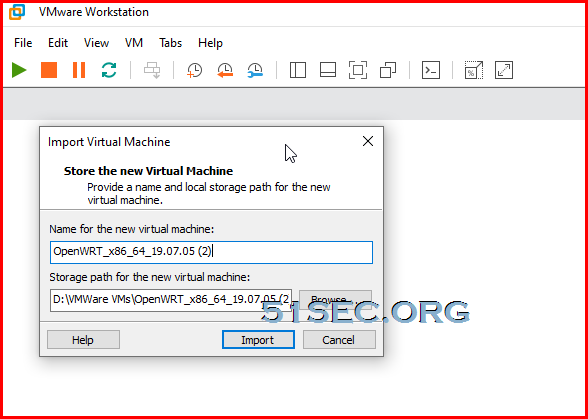Viewport: 588px width, 419px height.
Task: Click the Browse button for storage path
Action: (x=336, y=300)
